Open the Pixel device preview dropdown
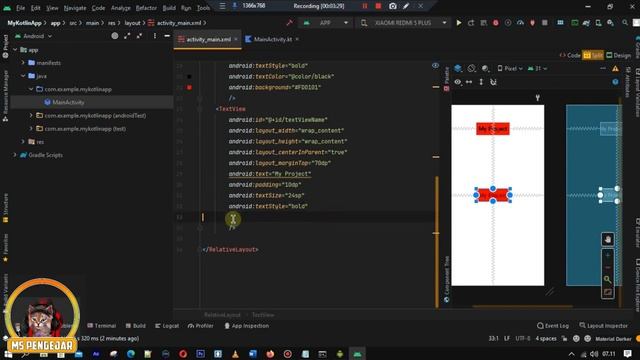This screenshot has height=360, width=640. pyautogui.click(x=510, y=69)
